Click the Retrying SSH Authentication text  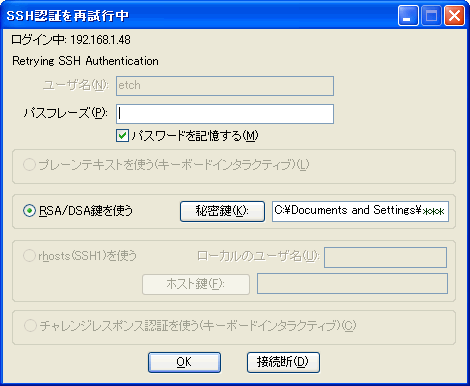point(85,61)
